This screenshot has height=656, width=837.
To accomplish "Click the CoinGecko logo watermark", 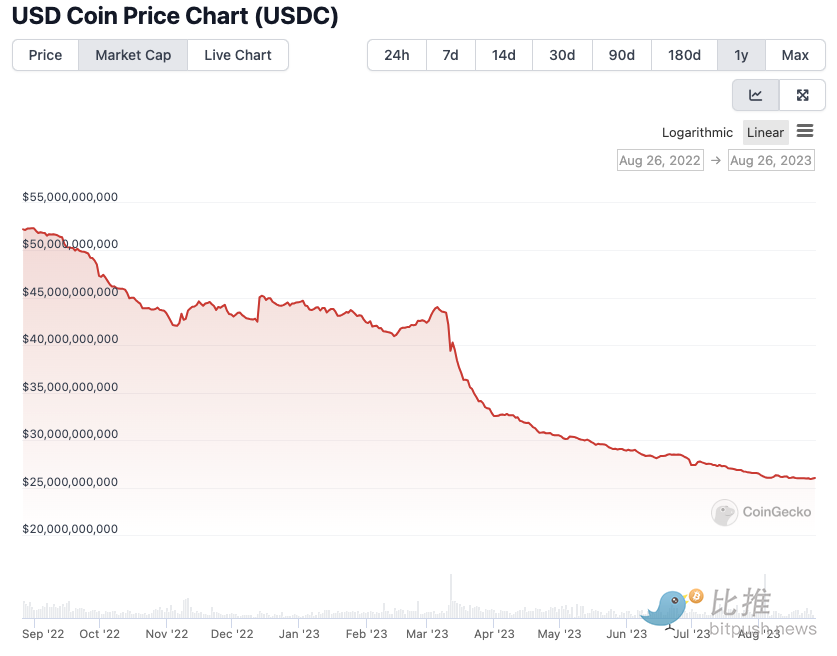I will [x=762, y=512].
